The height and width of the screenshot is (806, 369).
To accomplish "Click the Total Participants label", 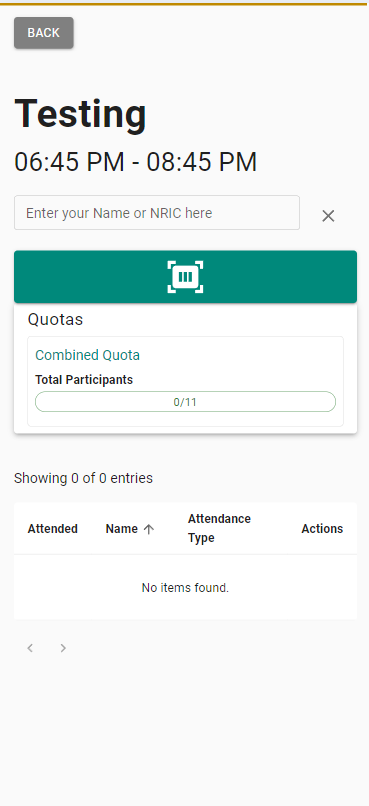I will click(84, 380).
